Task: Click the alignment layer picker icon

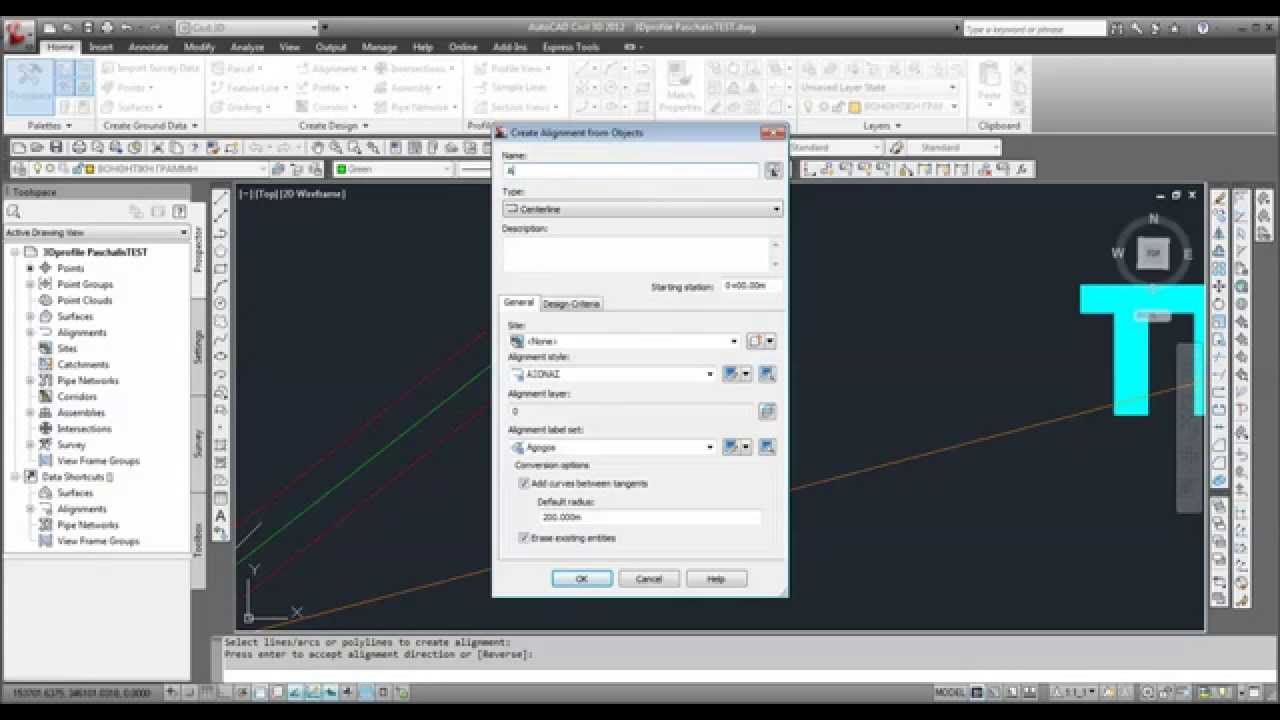Action: pos(767,411)
